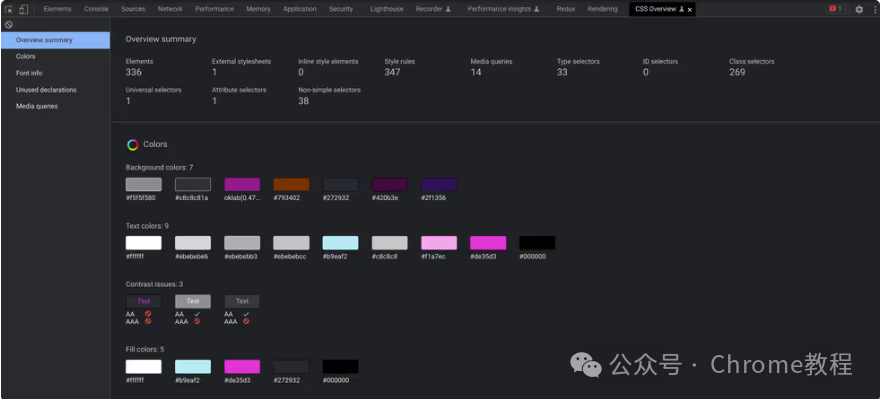
Task: Click text color swatch #000000
Action: (537, 243)
